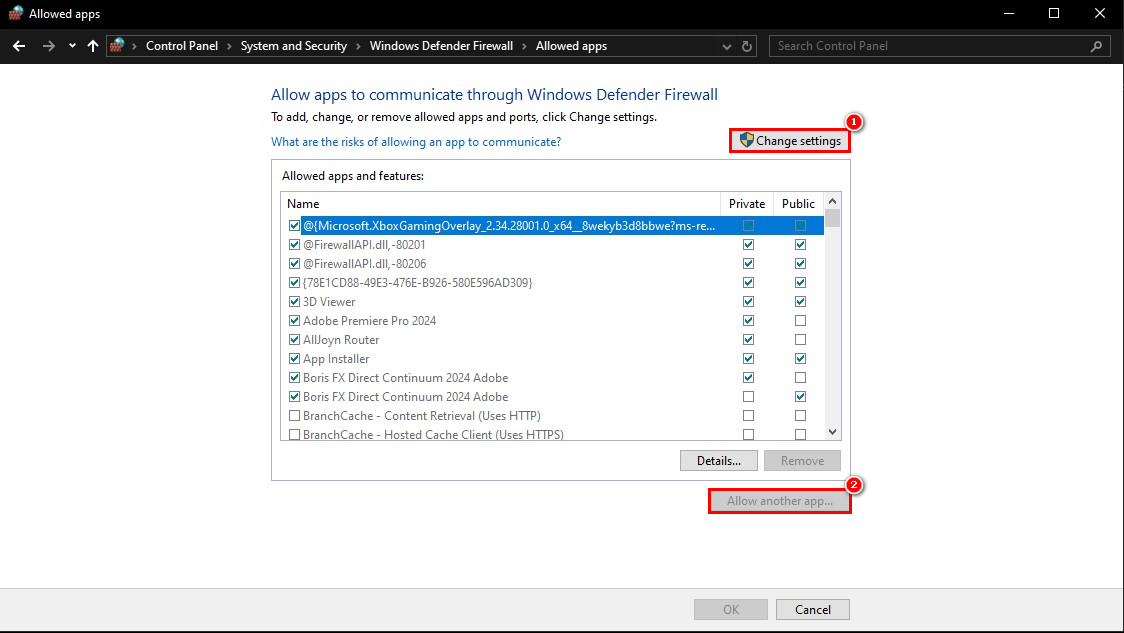Toggle the 3D Viewer name checkbox

pyautogui.click(x=294, y=302)
